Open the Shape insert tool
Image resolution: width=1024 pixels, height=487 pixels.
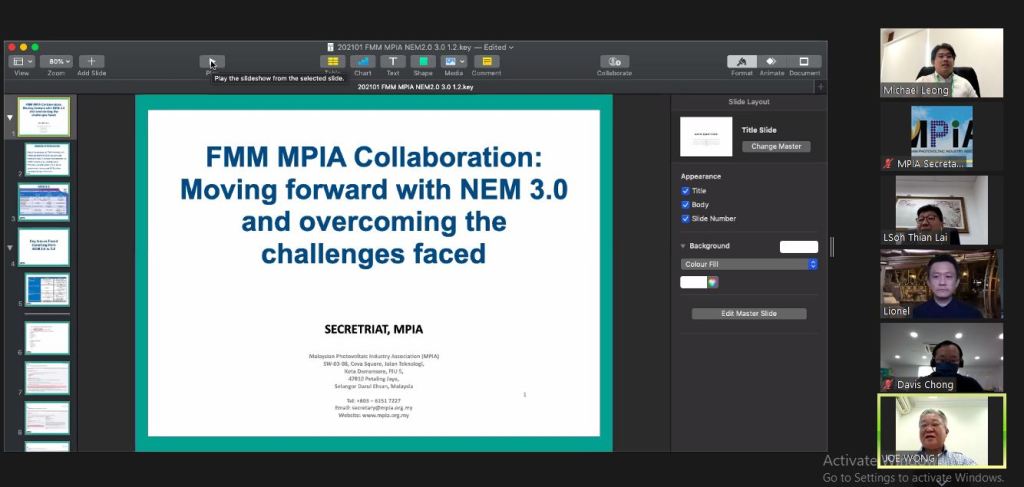423,62
